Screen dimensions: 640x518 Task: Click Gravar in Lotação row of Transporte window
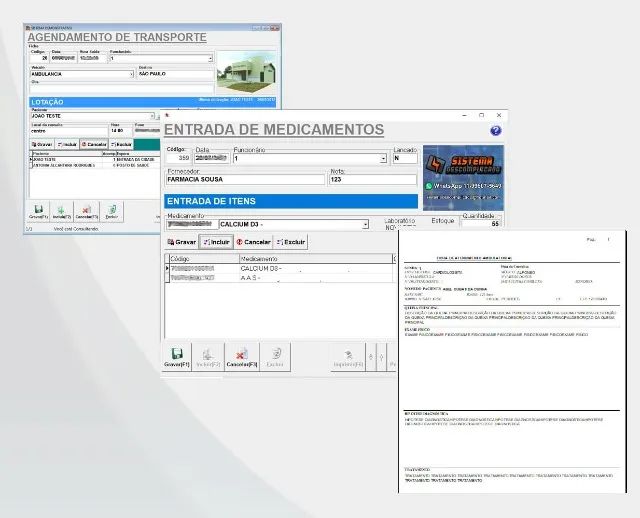pyautogui.click(x=42, y=145)
